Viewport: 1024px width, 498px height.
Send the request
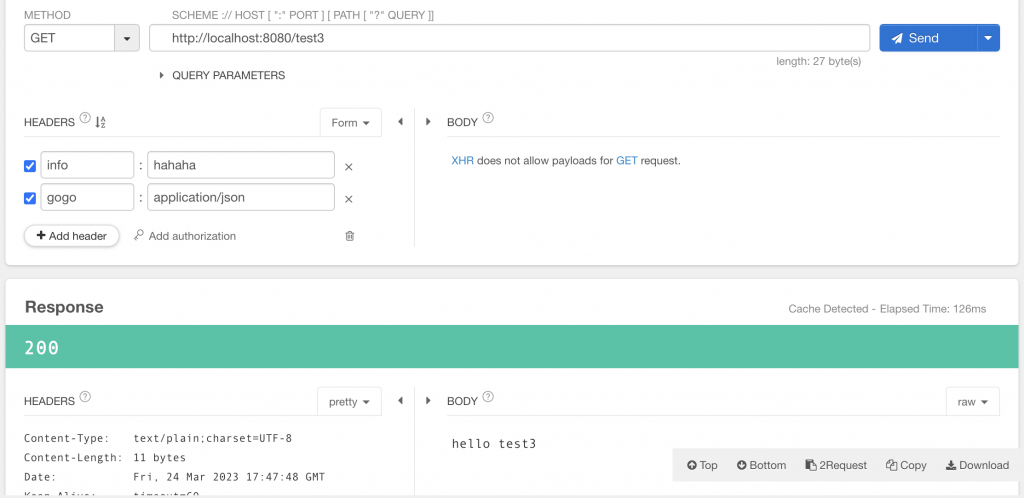coord(928,38)
